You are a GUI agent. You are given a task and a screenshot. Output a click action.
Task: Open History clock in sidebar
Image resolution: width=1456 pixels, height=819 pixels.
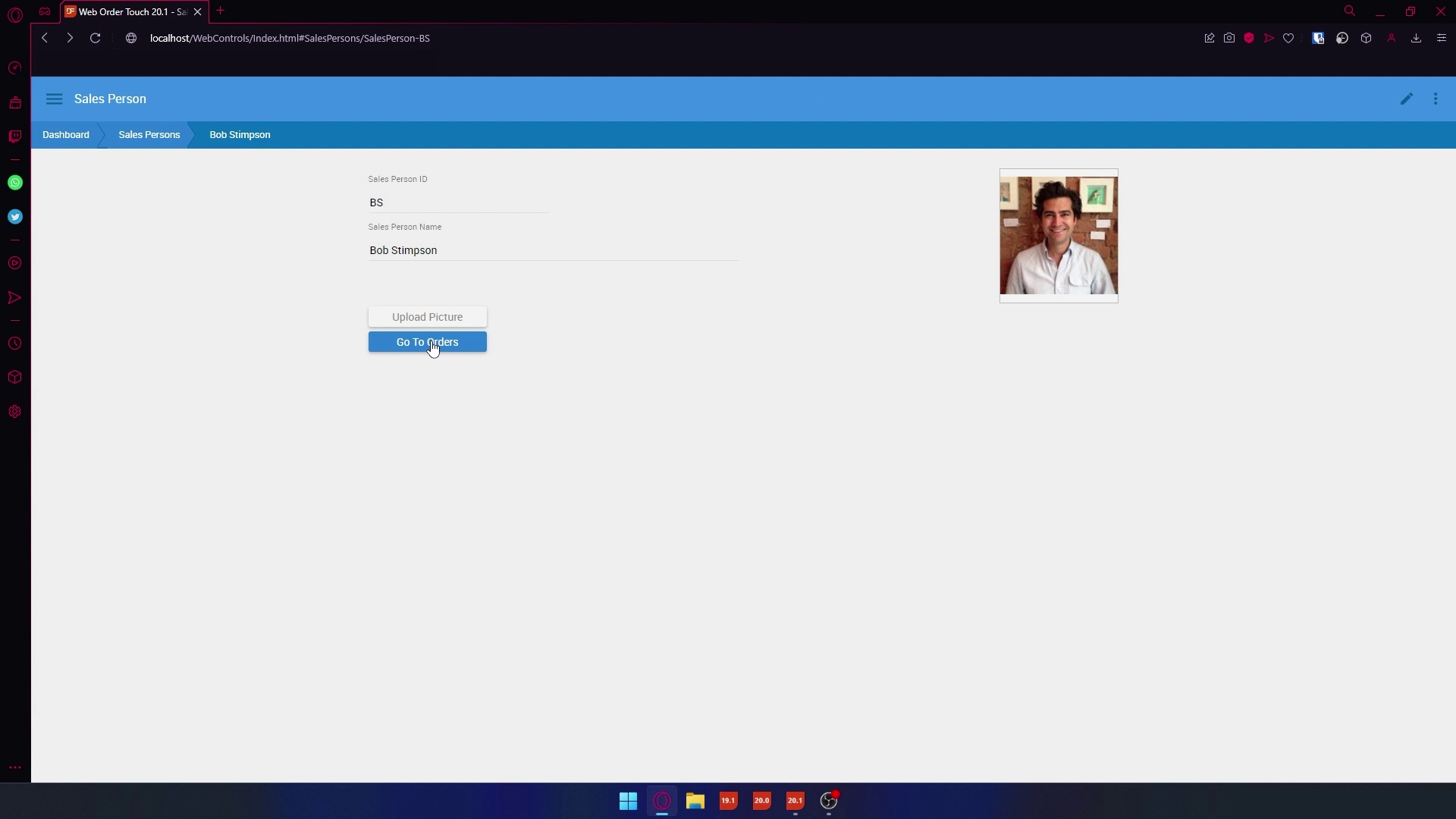click(x=14, y=344)
